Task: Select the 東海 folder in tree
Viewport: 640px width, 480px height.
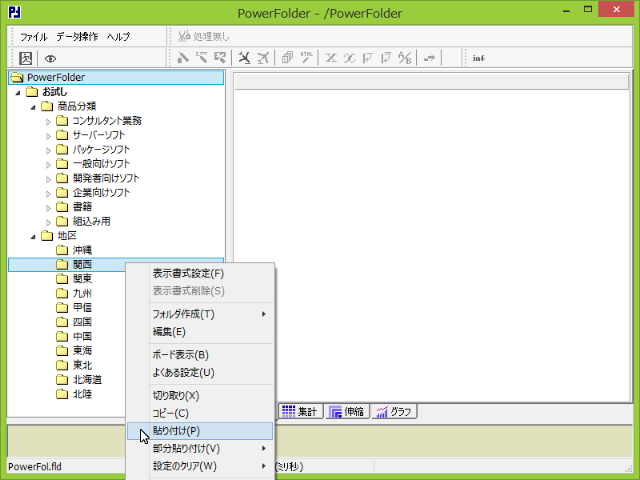Action: coord(82,351)
